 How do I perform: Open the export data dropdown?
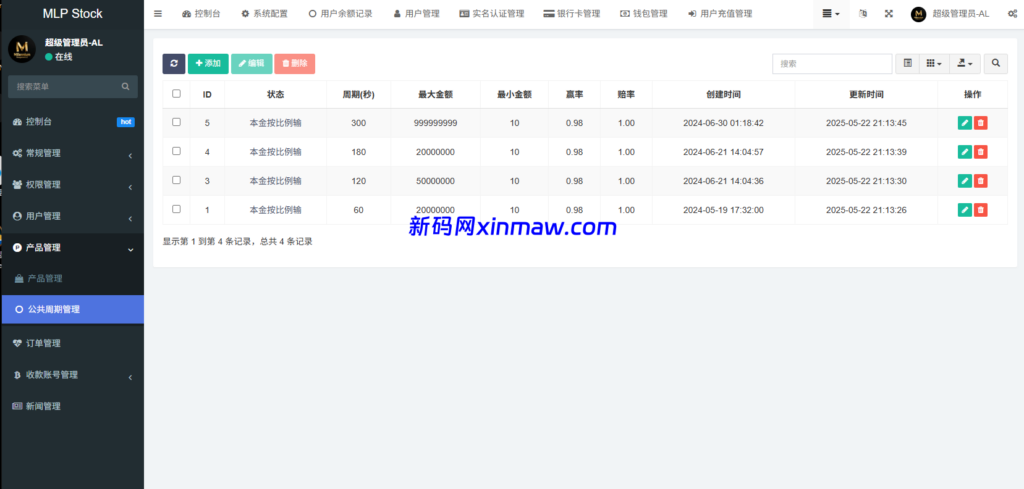pyautogui.click(x=965, y=63)
